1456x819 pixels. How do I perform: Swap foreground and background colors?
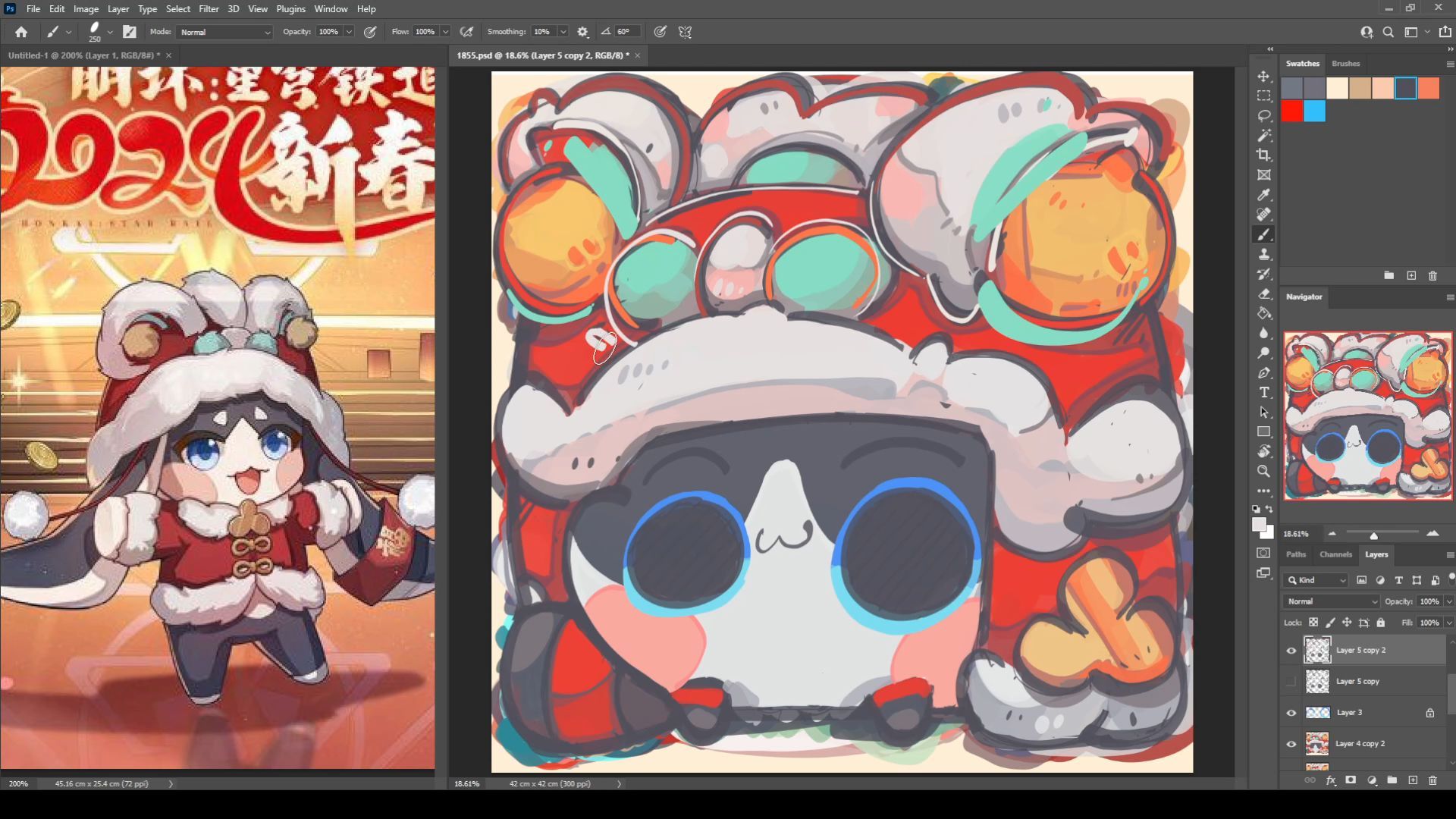click(x=1269, y=509)
